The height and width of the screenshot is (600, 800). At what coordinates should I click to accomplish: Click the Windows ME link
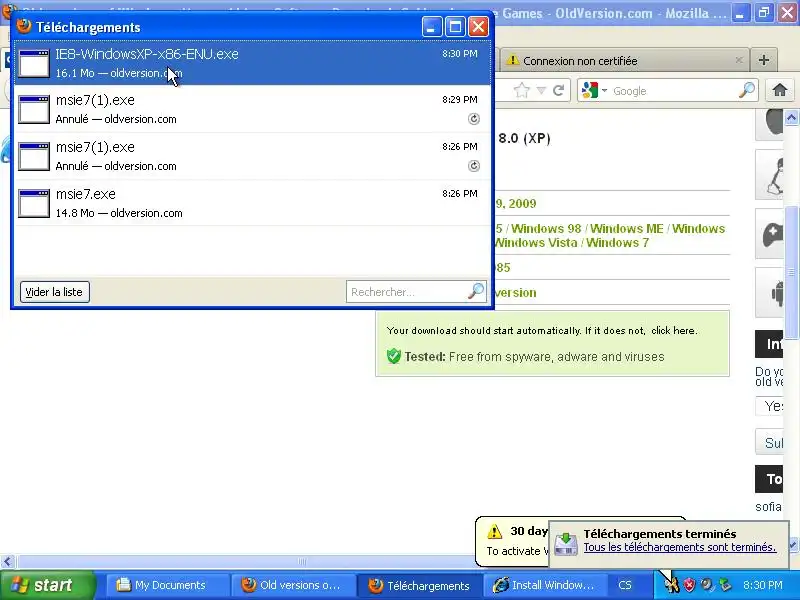(627, 229)
